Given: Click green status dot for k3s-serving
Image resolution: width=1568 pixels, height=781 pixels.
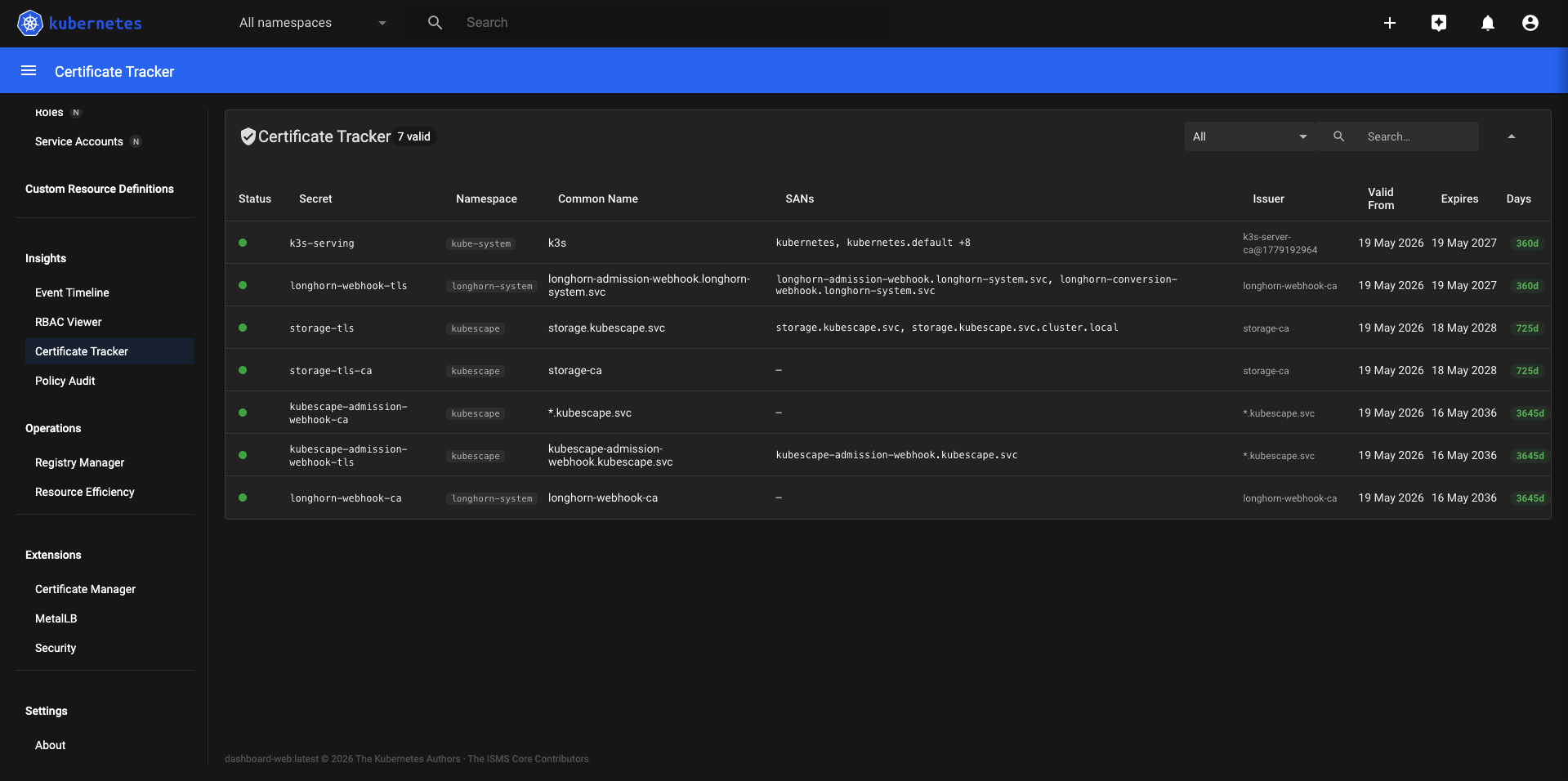Looking at the screenshot, I should click(x=243, y=243).
